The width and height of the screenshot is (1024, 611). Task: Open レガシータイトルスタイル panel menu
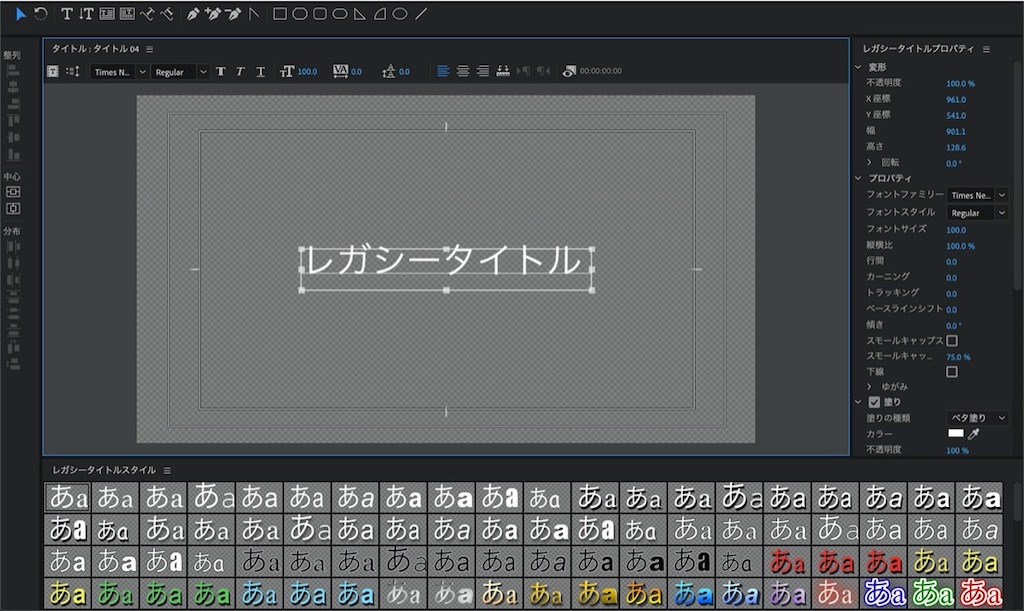coord(167,470)
